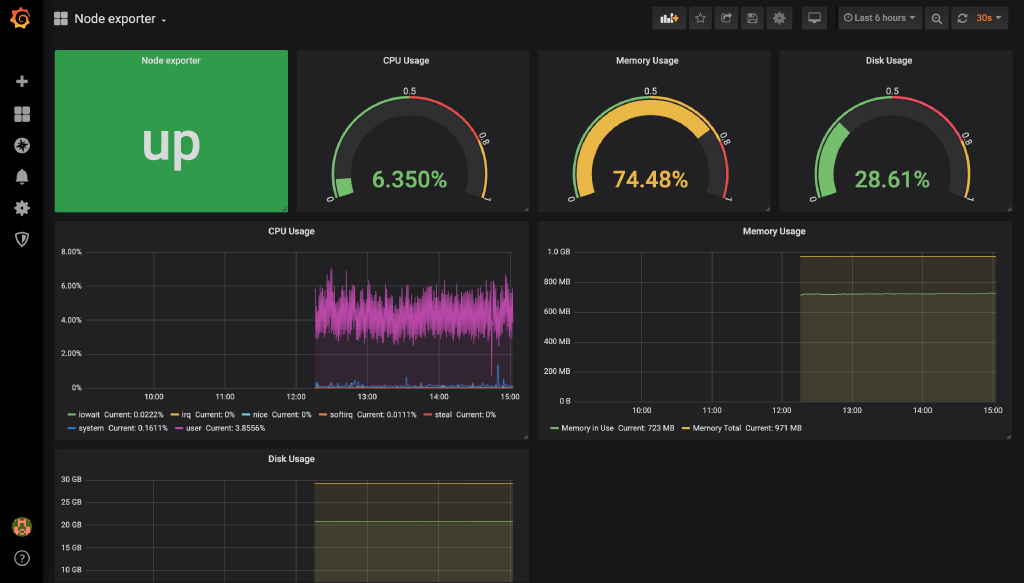Toggle the iowait series in CPU legend
The height and width of the screenshot is (583, 1024).
tap(89, 414)
